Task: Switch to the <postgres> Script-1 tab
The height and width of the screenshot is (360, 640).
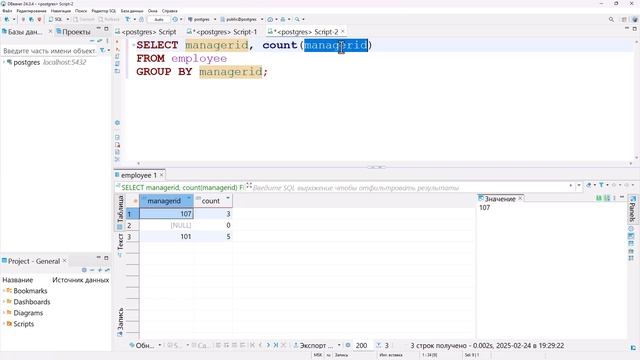Action: point(222,32)
